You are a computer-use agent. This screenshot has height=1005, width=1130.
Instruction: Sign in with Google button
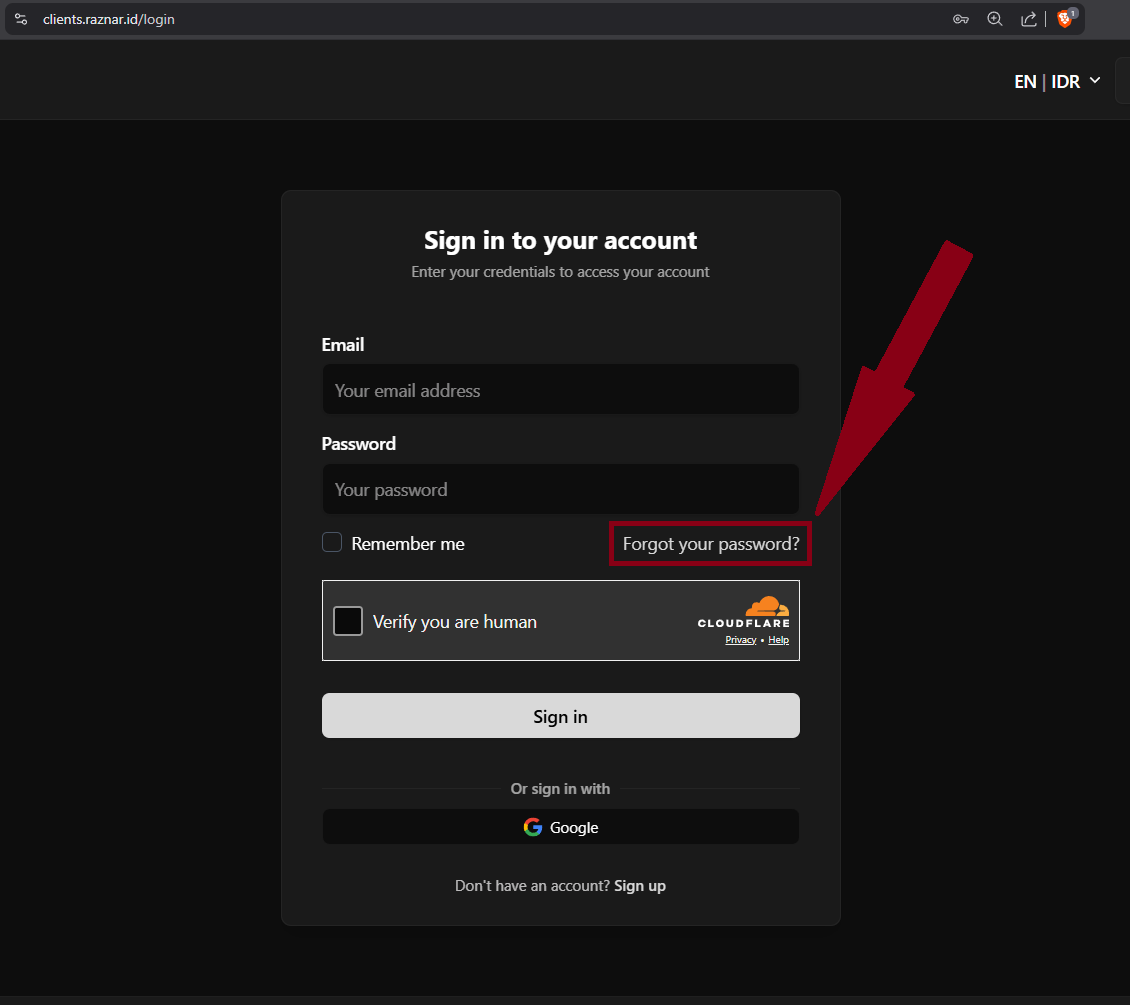point(560,827)
